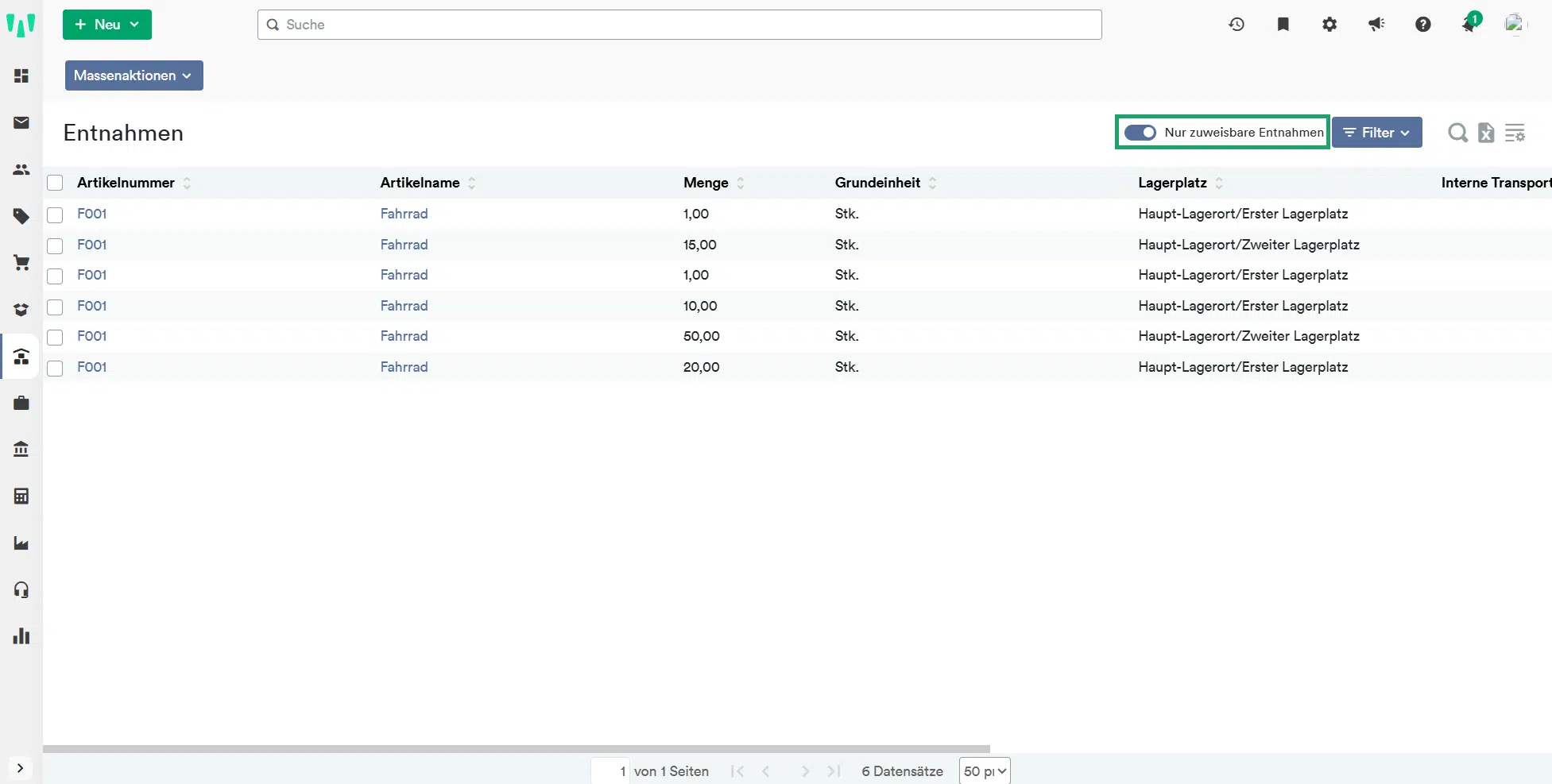The image size is (1552, 784).
Task: Sort by Artikelnummer column header
Action: 126,183
